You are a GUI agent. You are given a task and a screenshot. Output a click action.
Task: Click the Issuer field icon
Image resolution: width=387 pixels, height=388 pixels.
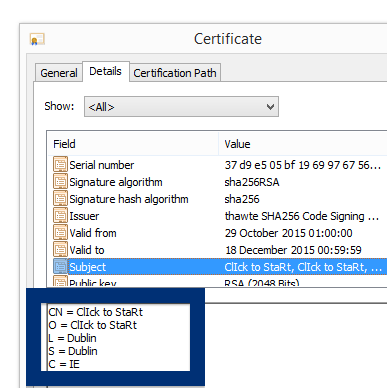click(60, 215)
